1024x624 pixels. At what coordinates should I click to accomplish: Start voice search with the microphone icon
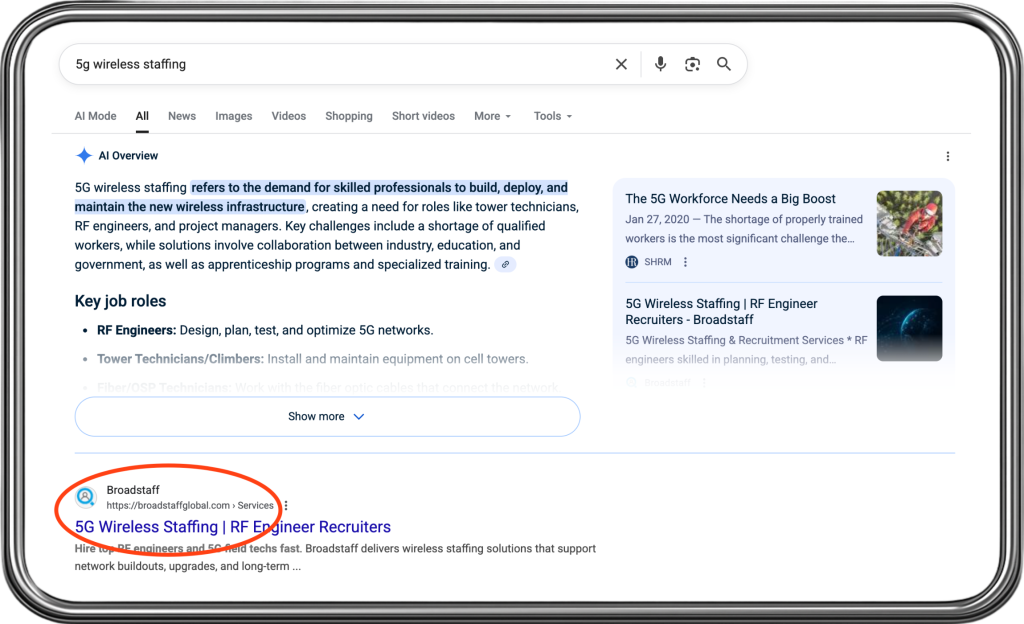pos(660,64)
